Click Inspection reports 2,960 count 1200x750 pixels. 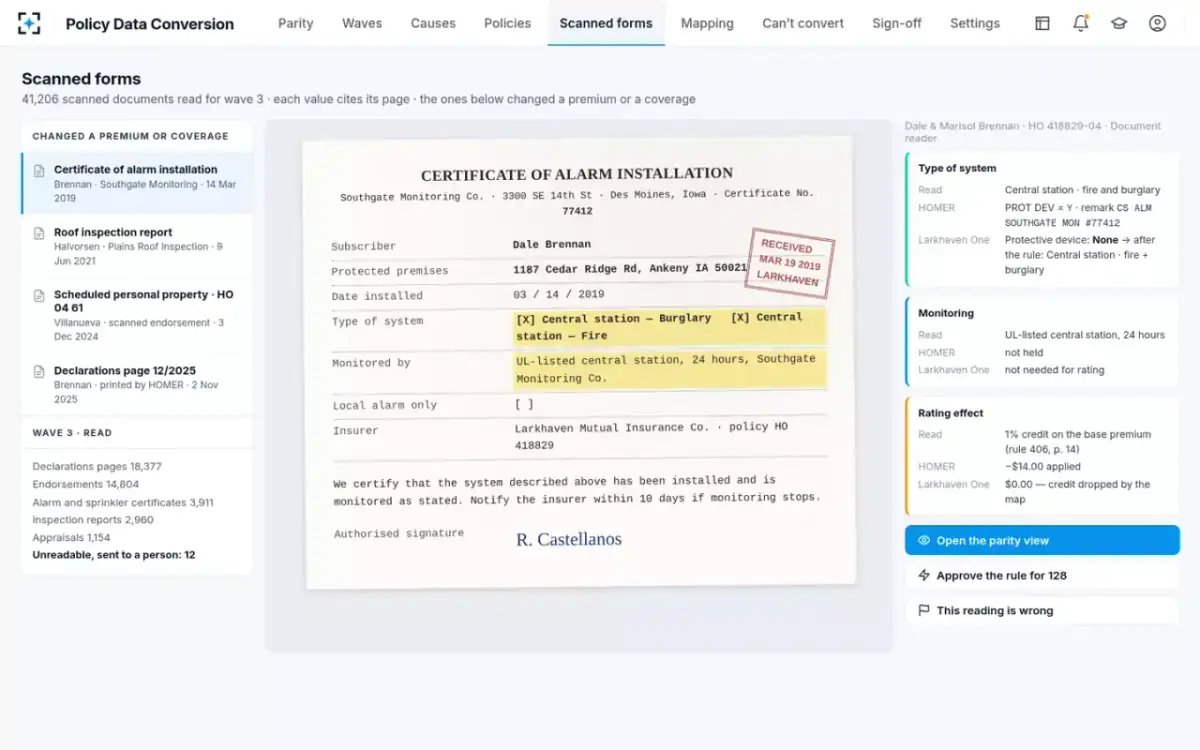[93, 520]
